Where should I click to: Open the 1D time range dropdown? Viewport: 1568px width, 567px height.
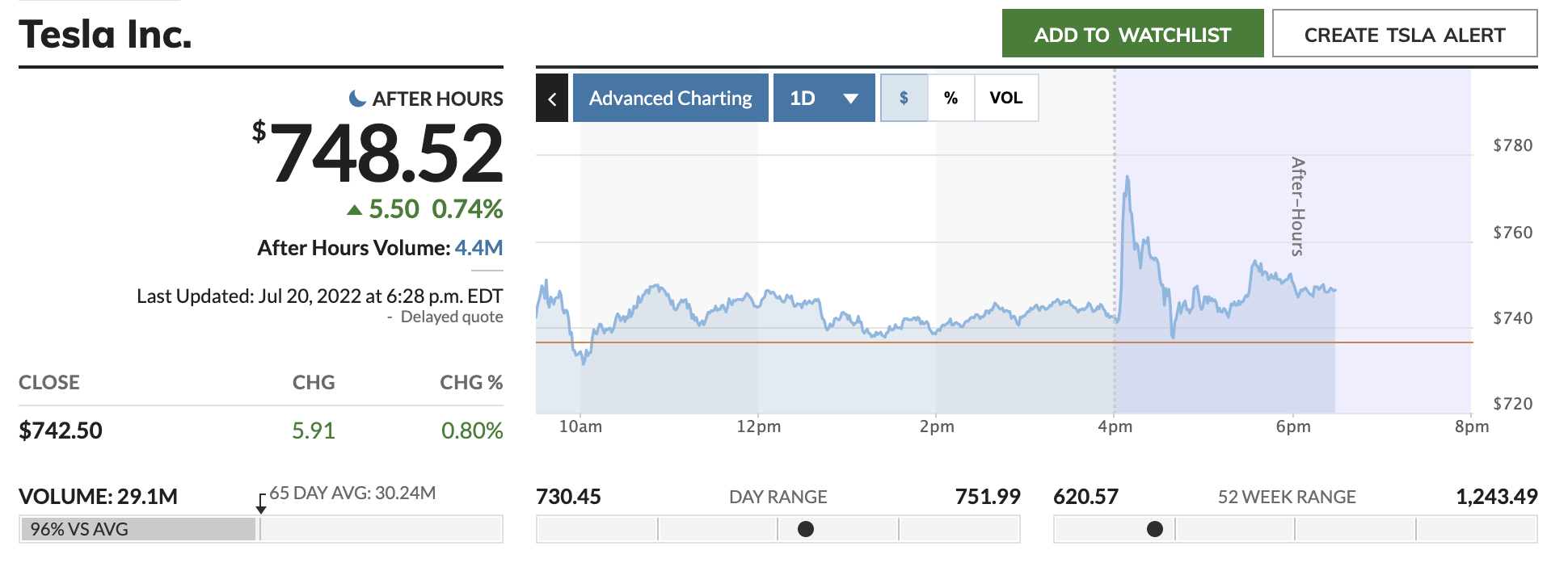pos(824,98)
